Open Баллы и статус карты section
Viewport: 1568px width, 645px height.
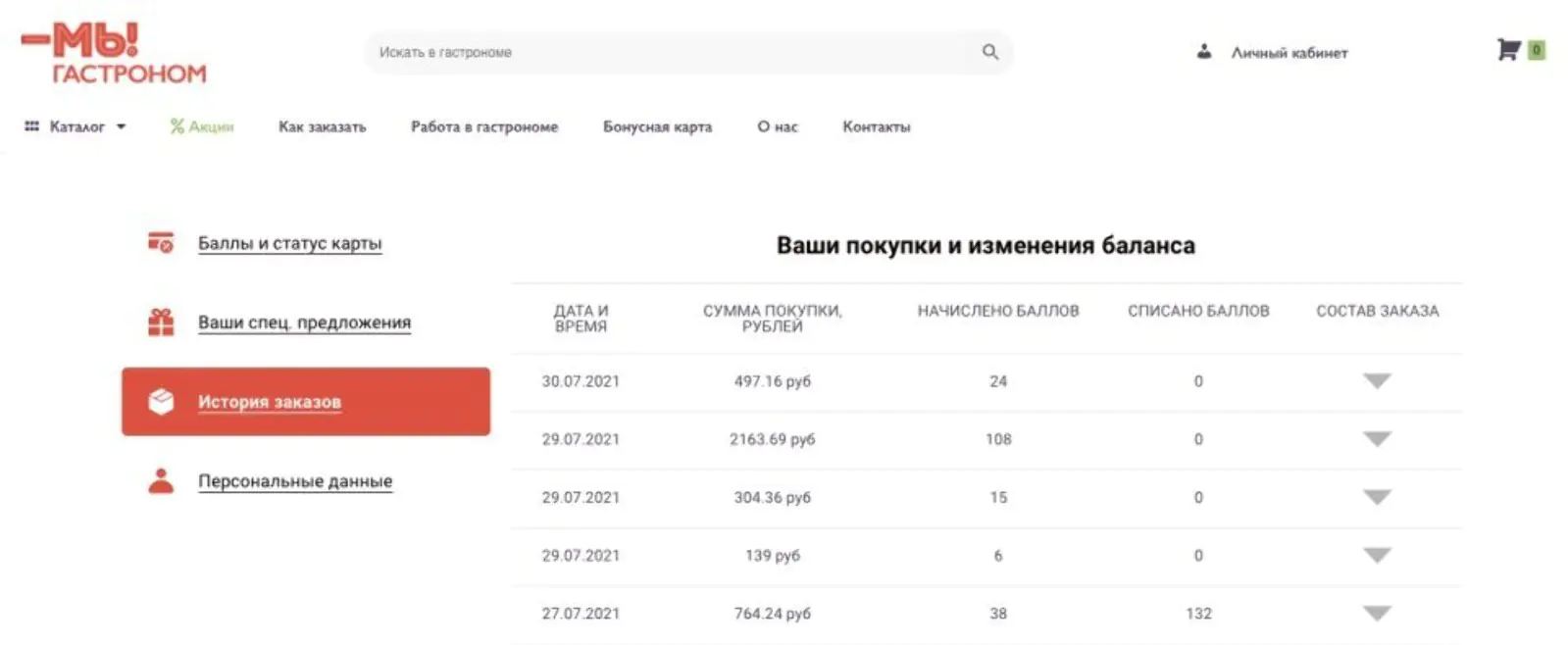click(289, 243)
